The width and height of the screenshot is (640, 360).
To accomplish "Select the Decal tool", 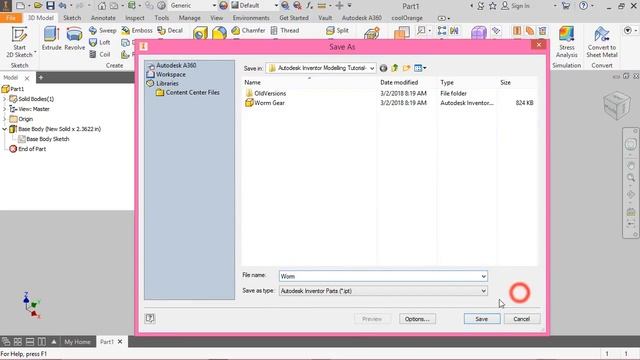I will pos(170,30).
